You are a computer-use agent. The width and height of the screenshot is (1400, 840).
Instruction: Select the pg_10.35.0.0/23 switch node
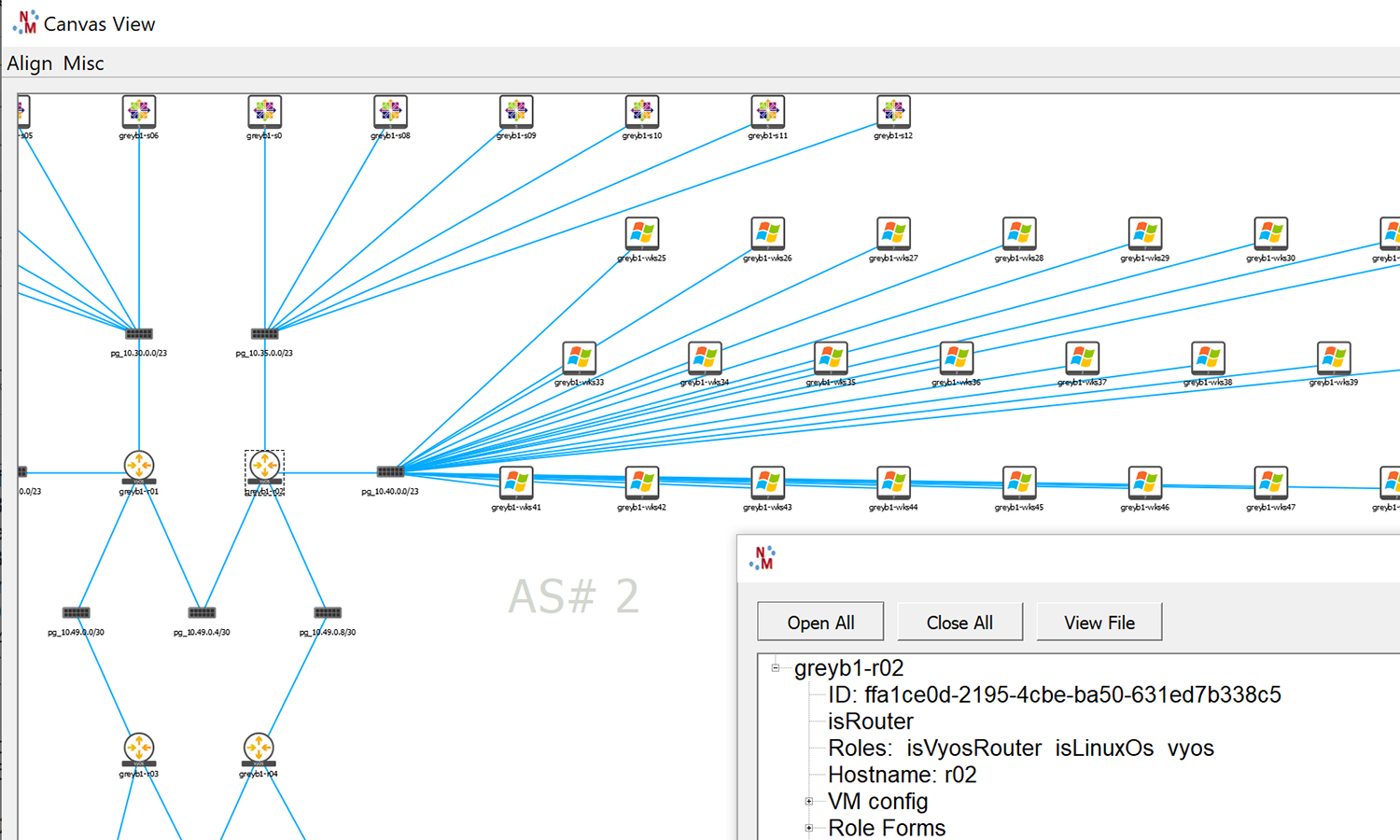click(x=265, y=334)
